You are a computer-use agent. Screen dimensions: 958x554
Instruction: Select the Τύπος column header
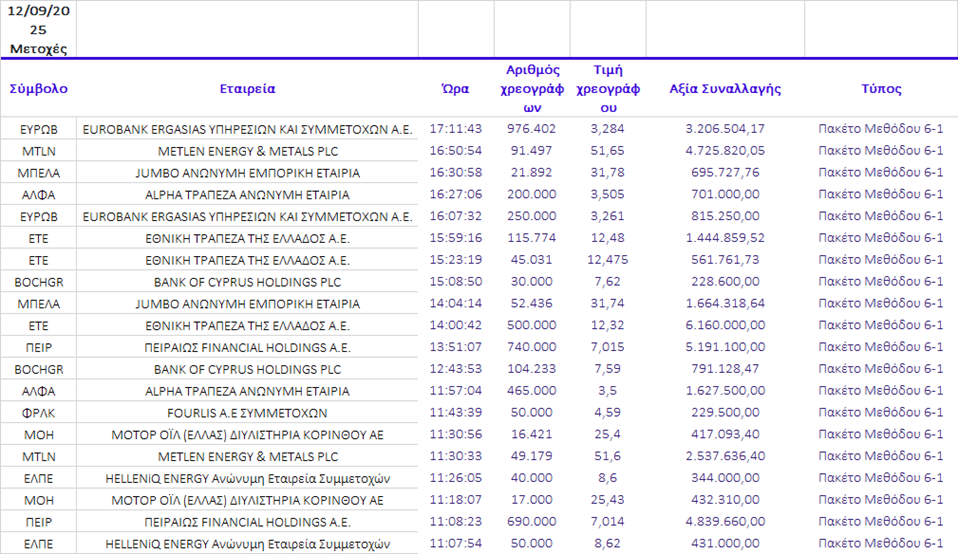[x=880, y=88]
